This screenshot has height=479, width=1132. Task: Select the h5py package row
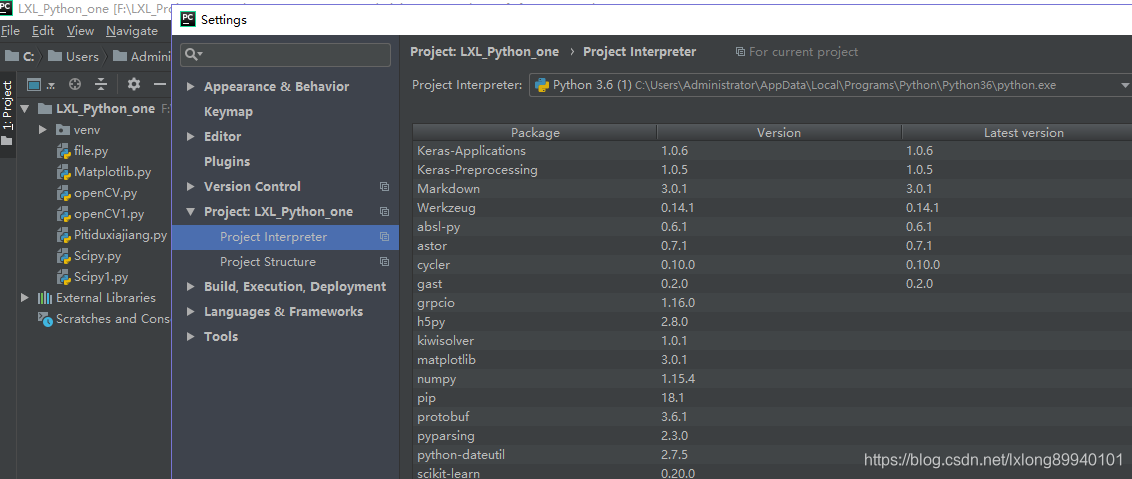coord(772,322)
